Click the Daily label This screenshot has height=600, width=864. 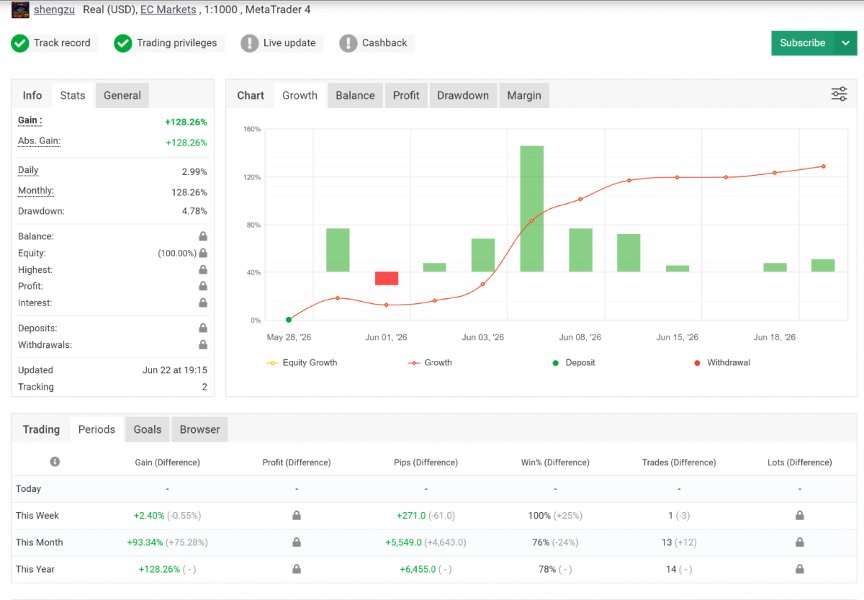click(x=28, y=170)
